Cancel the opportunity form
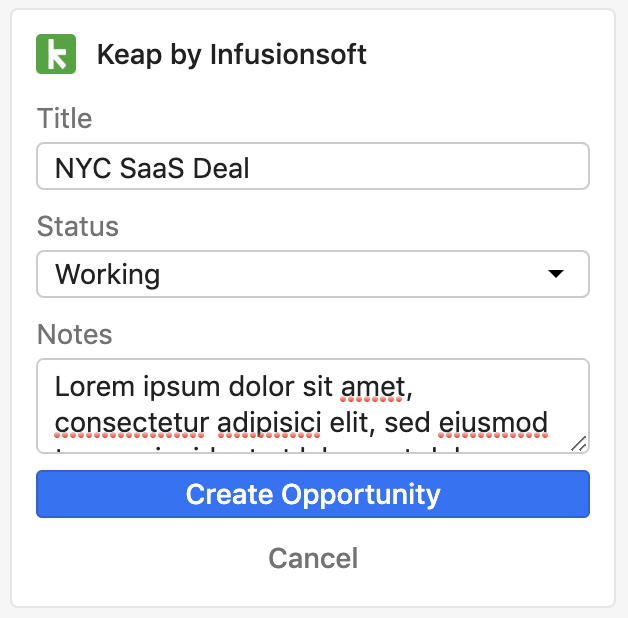This screenshot has width=628, height=618. pos(313,558)
